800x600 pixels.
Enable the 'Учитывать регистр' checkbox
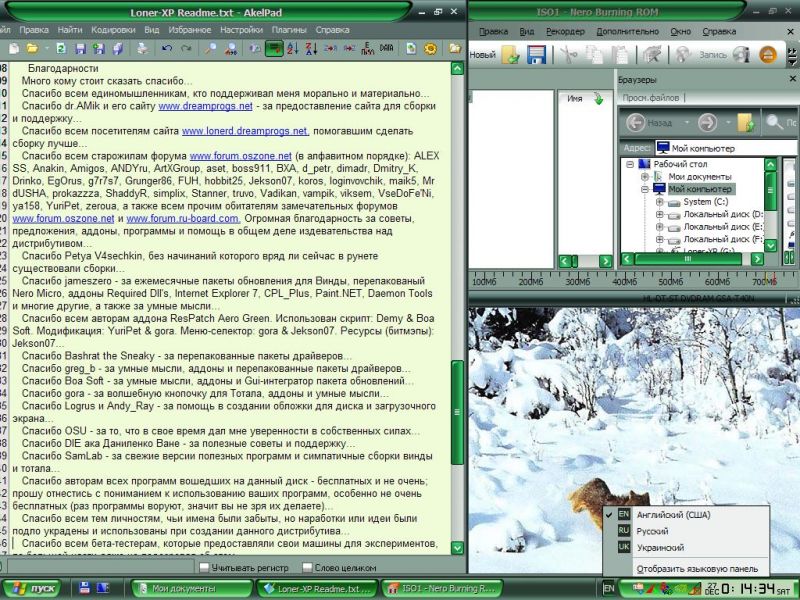coord(205,567)
